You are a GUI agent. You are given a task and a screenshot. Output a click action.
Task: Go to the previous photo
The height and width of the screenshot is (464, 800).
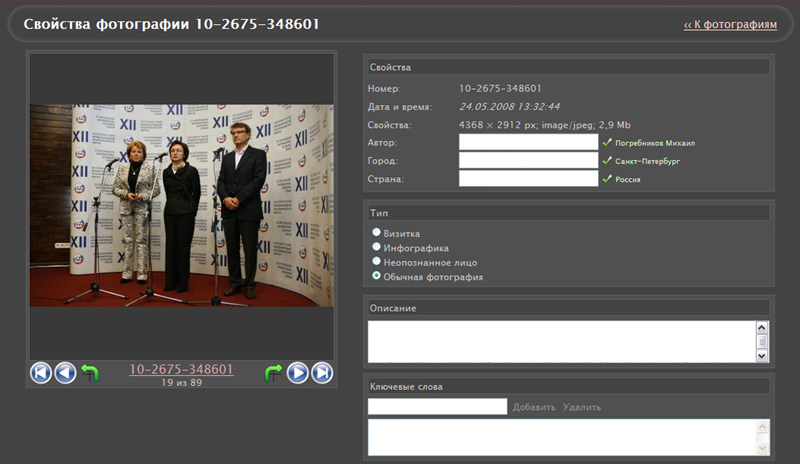coord(65,373)
